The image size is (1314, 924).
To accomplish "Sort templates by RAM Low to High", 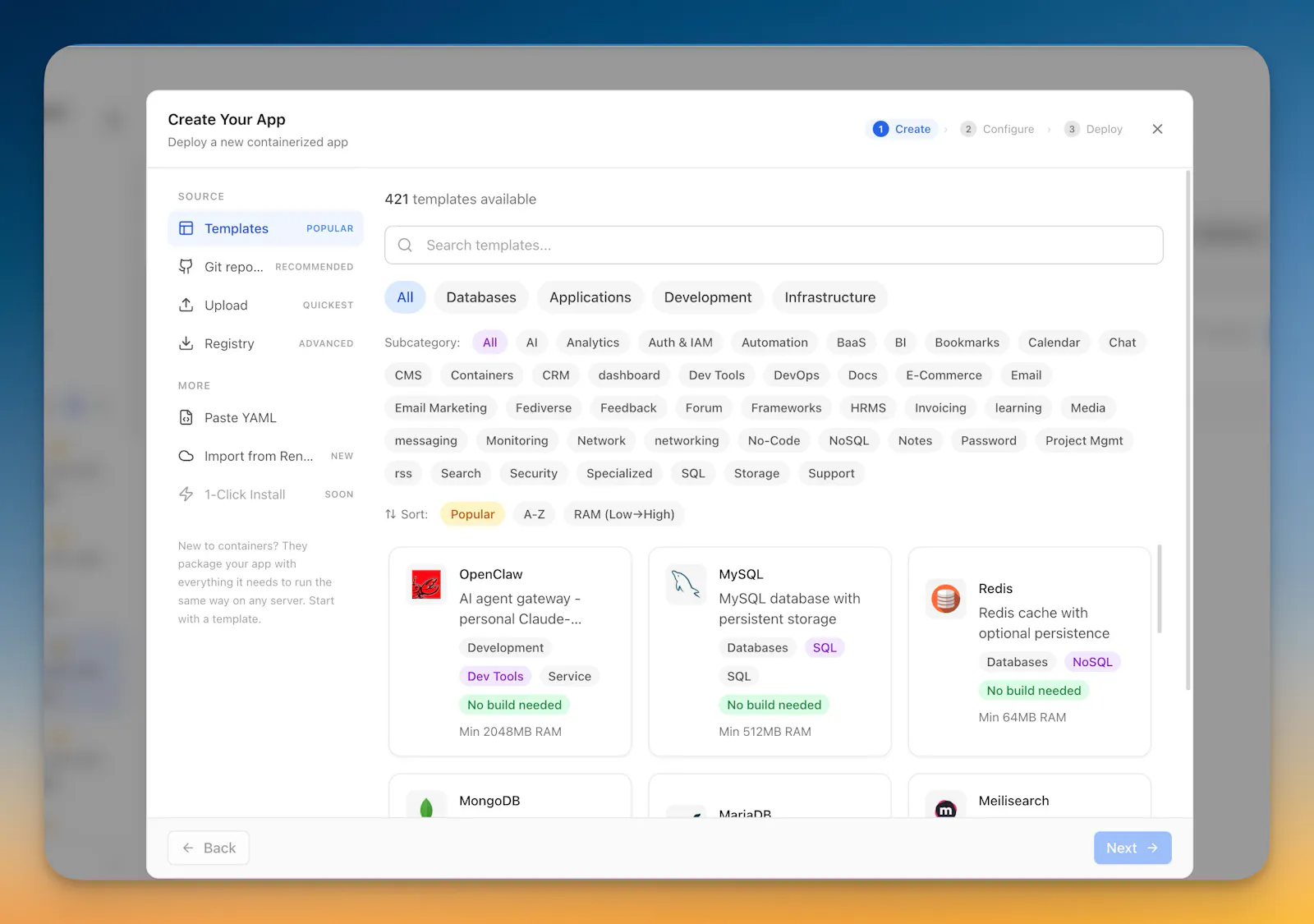I will (x=624, y=514).
